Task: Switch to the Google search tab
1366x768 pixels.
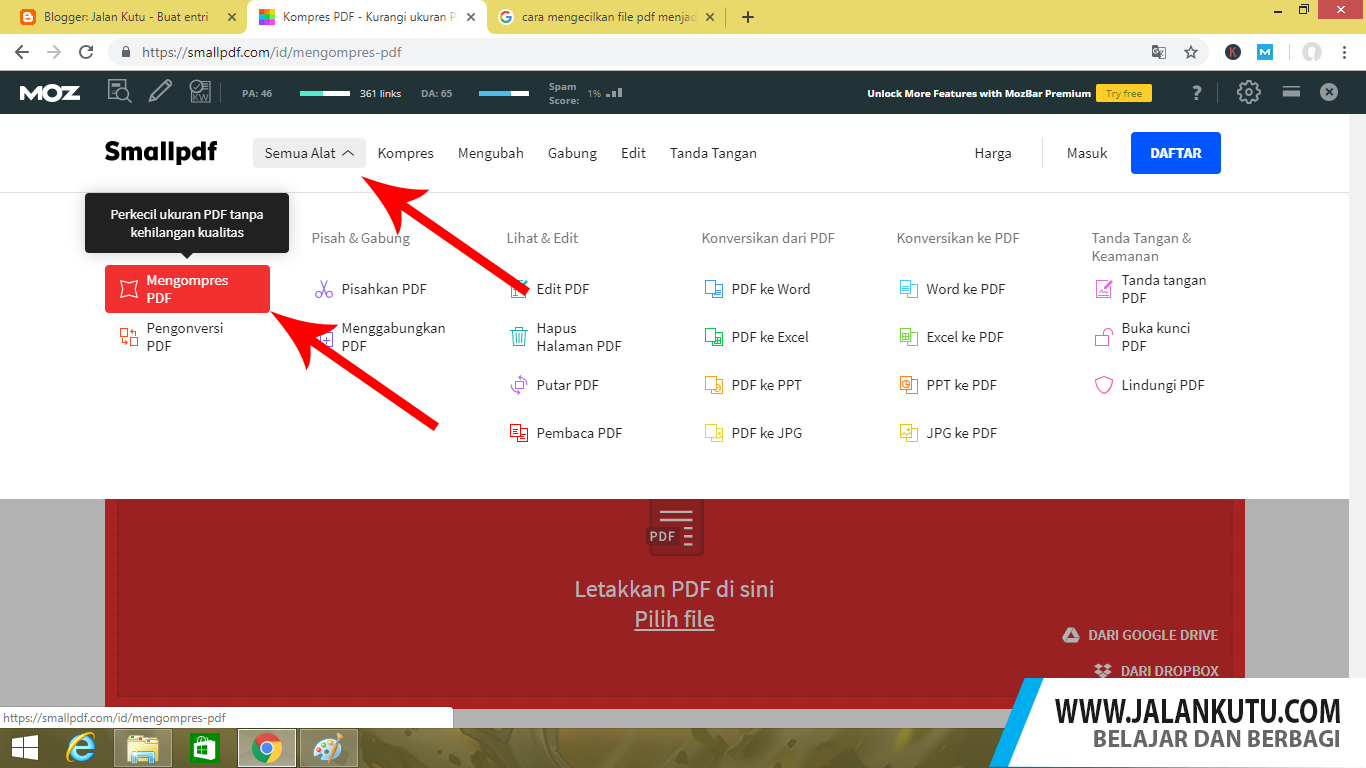Action: coord(606,17)
